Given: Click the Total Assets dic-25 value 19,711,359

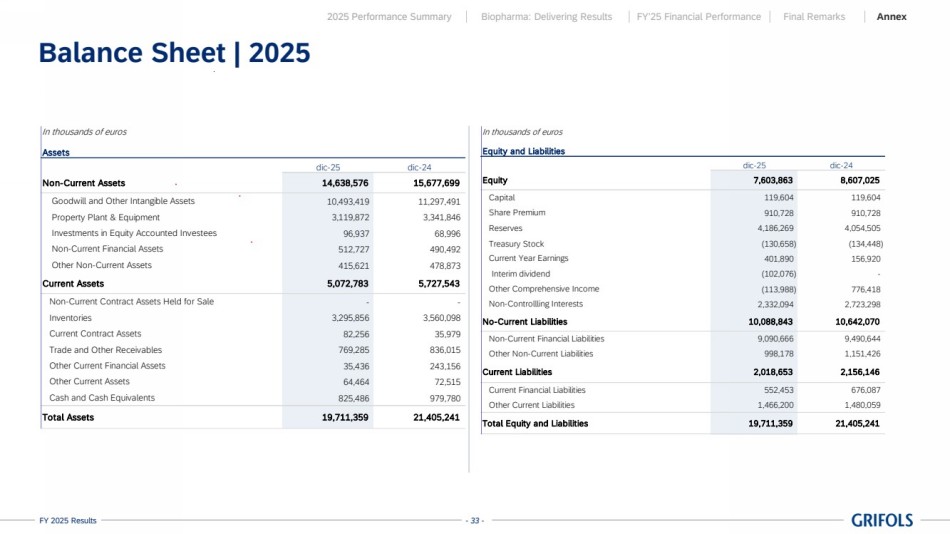Looking at the screenshot, I should click(x=345, y=417).
